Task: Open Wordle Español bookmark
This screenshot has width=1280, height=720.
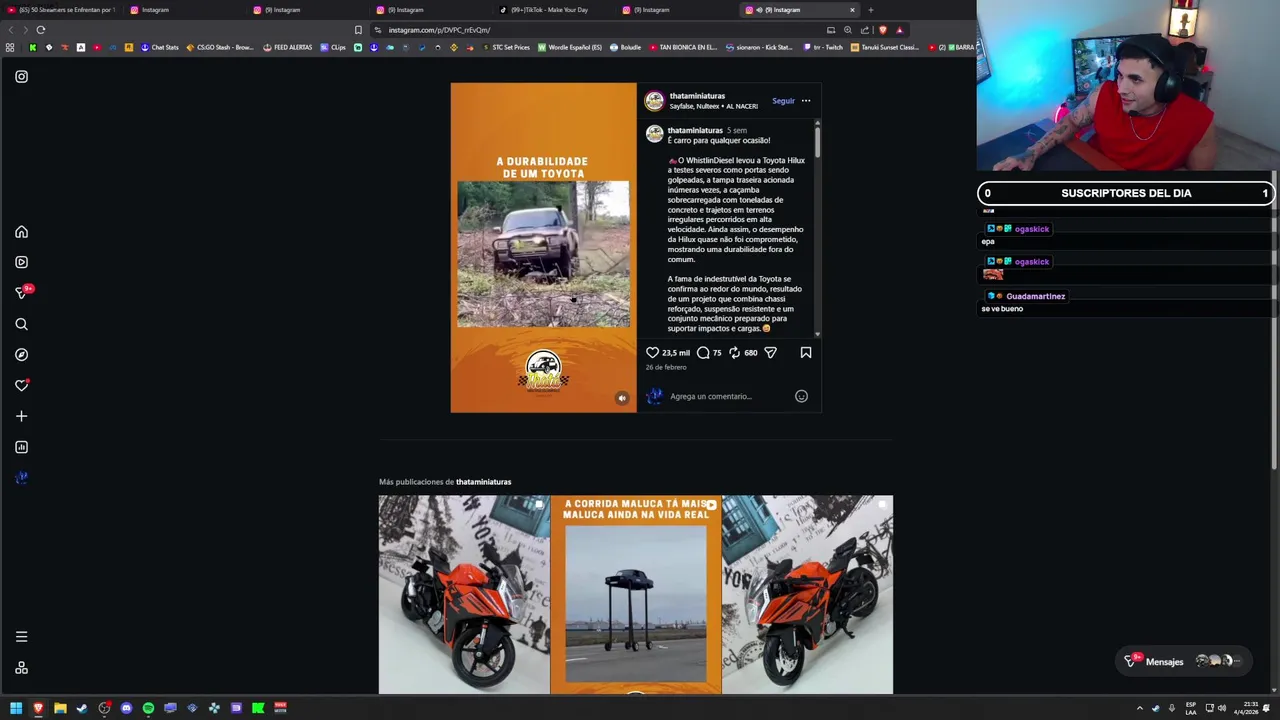Action: click(x=570, y=47)
